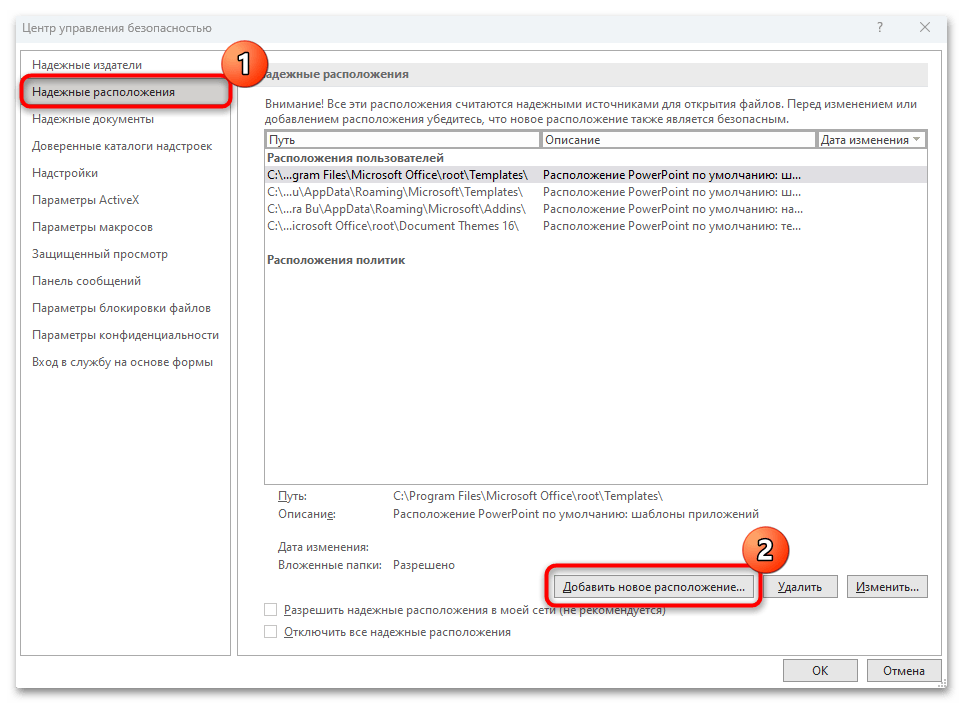Click the Удалить button

(x=801, y=586)
